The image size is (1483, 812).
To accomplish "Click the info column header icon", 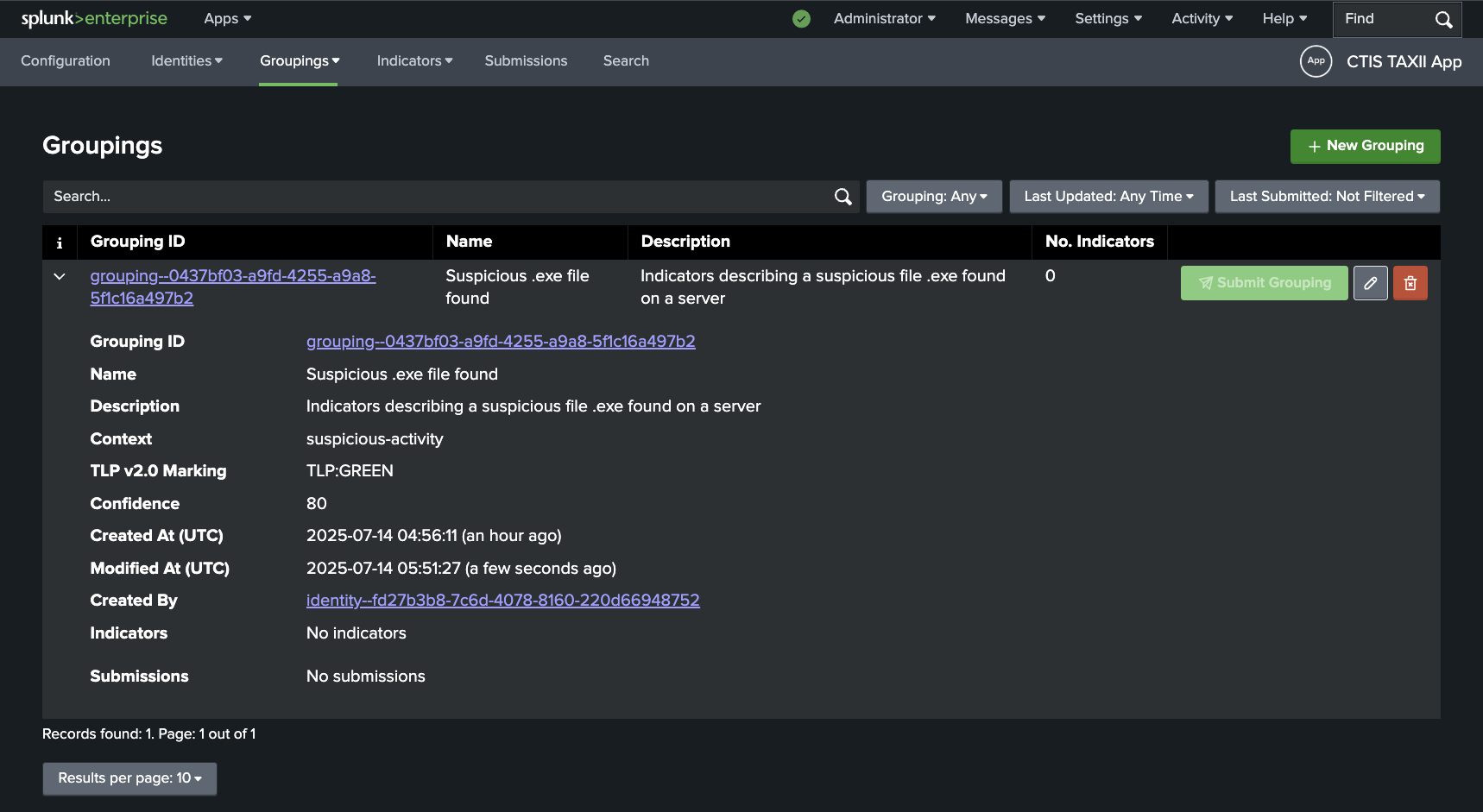I will (x=60, y=242).
